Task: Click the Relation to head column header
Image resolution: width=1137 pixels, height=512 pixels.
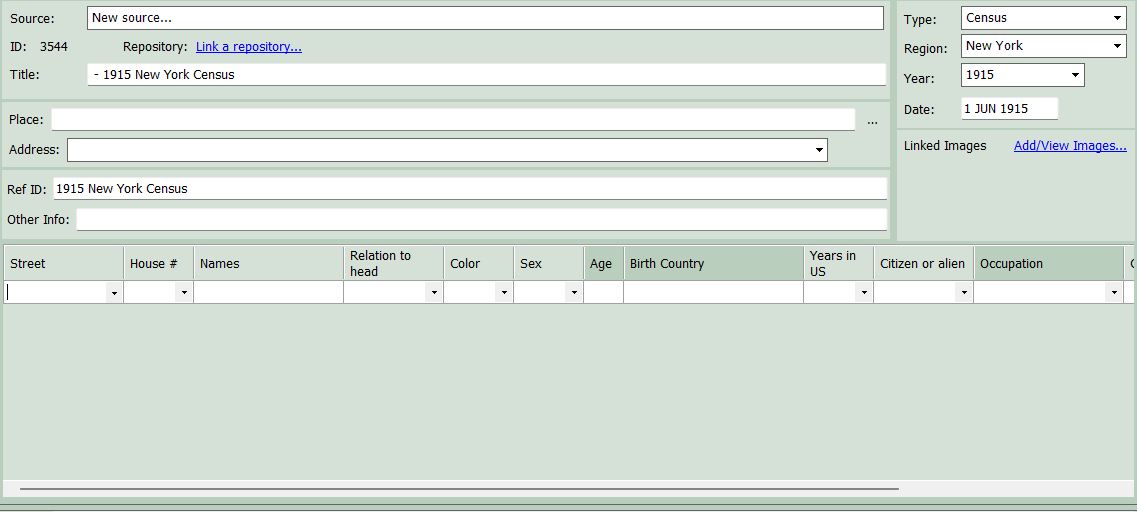Action: pyautogui.click(x=394, y=263)
